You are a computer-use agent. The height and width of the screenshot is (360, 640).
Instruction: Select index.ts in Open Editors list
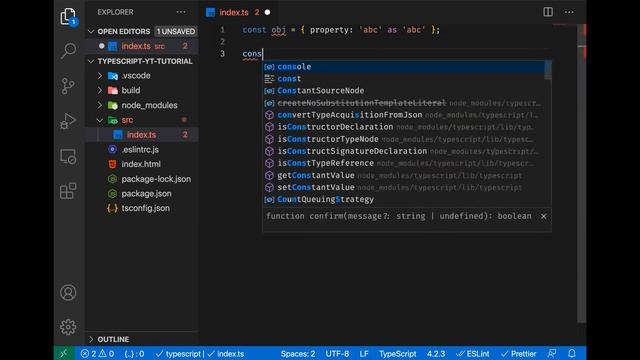[141, 46]
